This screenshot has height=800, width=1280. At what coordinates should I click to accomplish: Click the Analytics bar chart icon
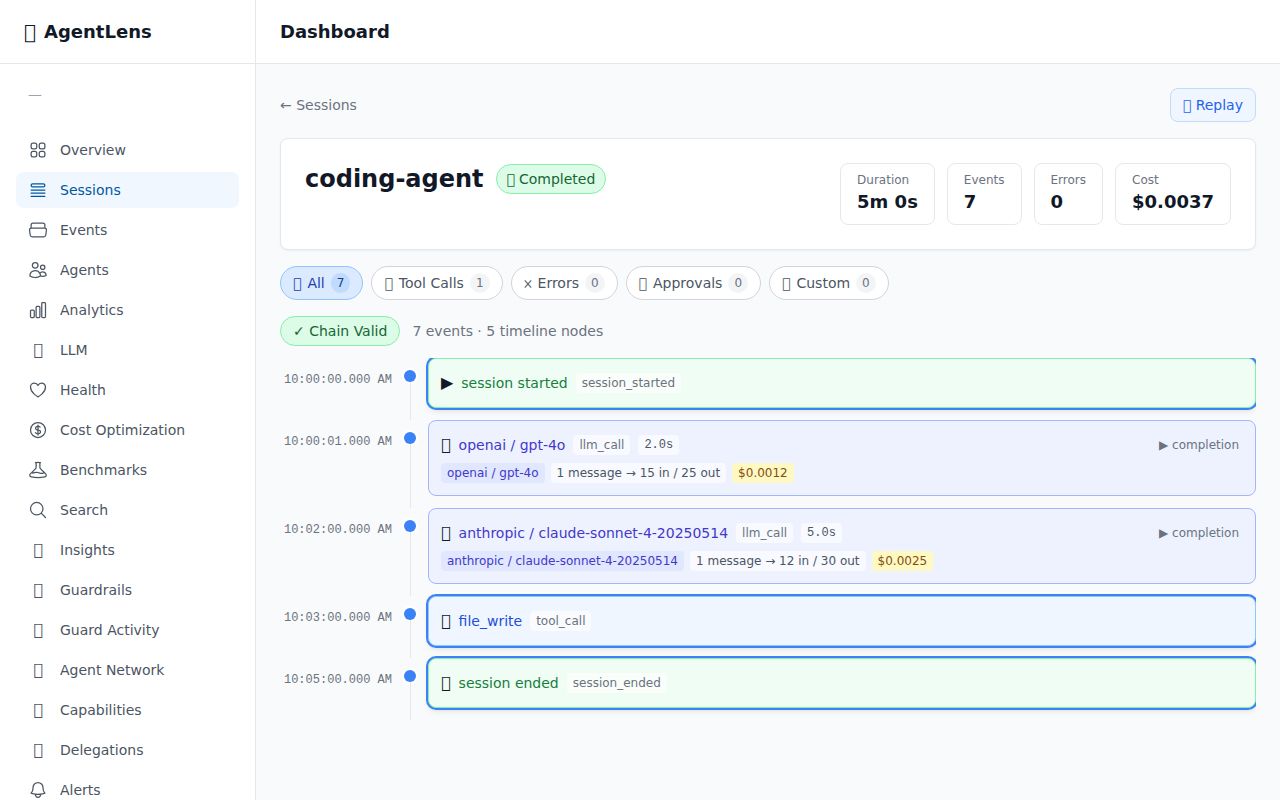tap(38, 310)
